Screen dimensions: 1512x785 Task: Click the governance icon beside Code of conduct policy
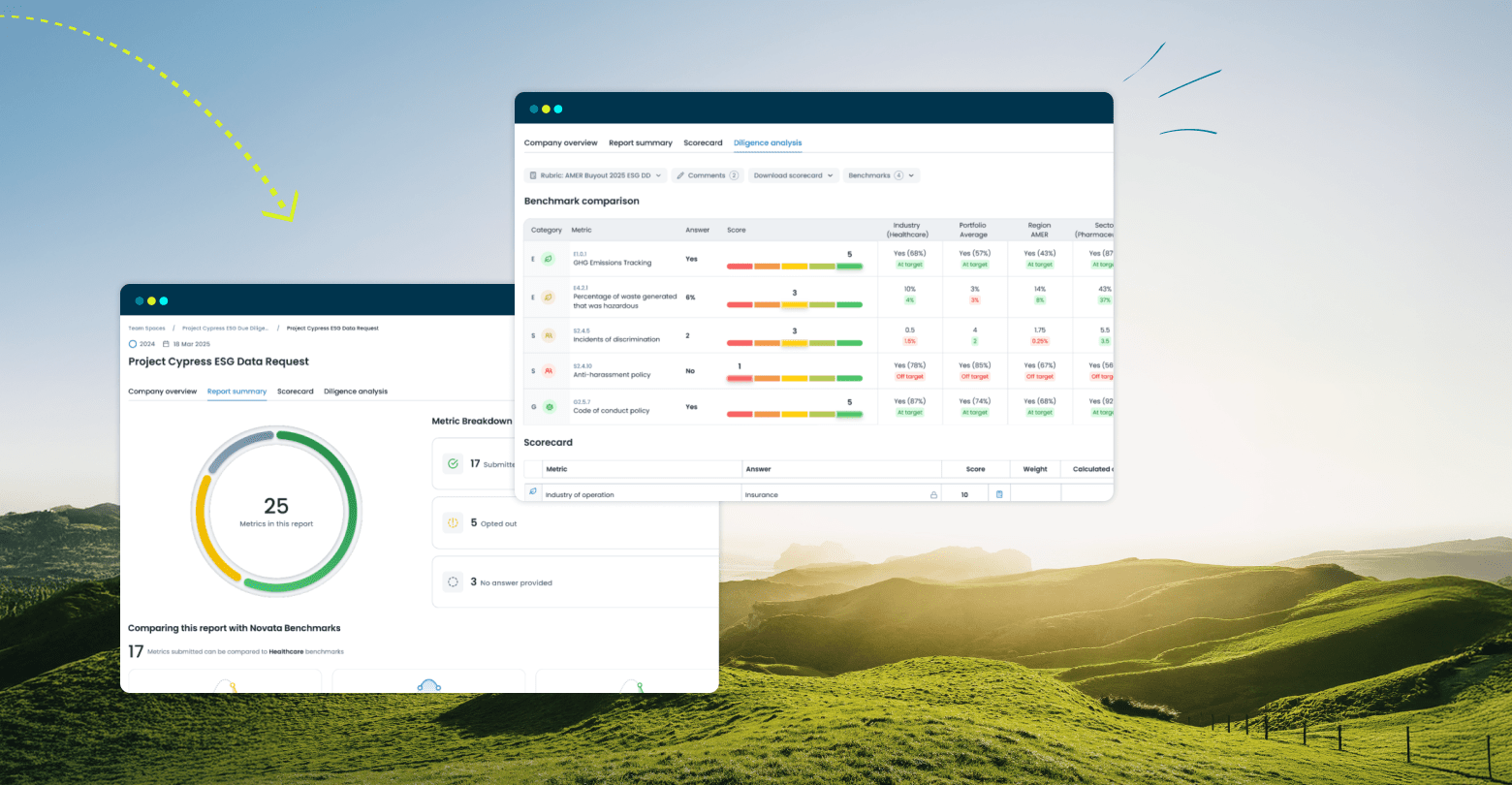(x=549, y=406)
